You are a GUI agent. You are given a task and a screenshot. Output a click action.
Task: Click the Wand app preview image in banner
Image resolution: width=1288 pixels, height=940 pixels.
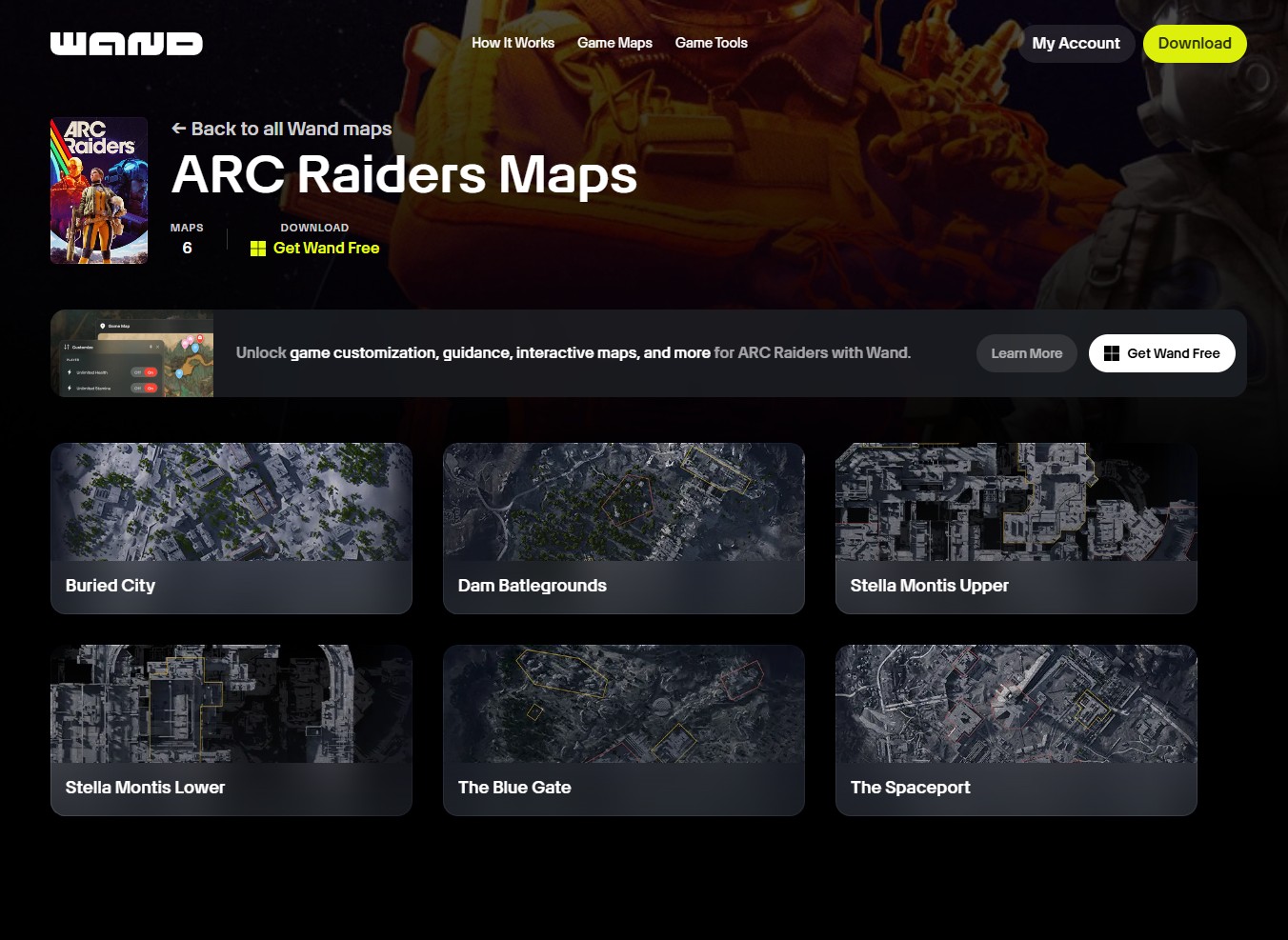point(132,353)
